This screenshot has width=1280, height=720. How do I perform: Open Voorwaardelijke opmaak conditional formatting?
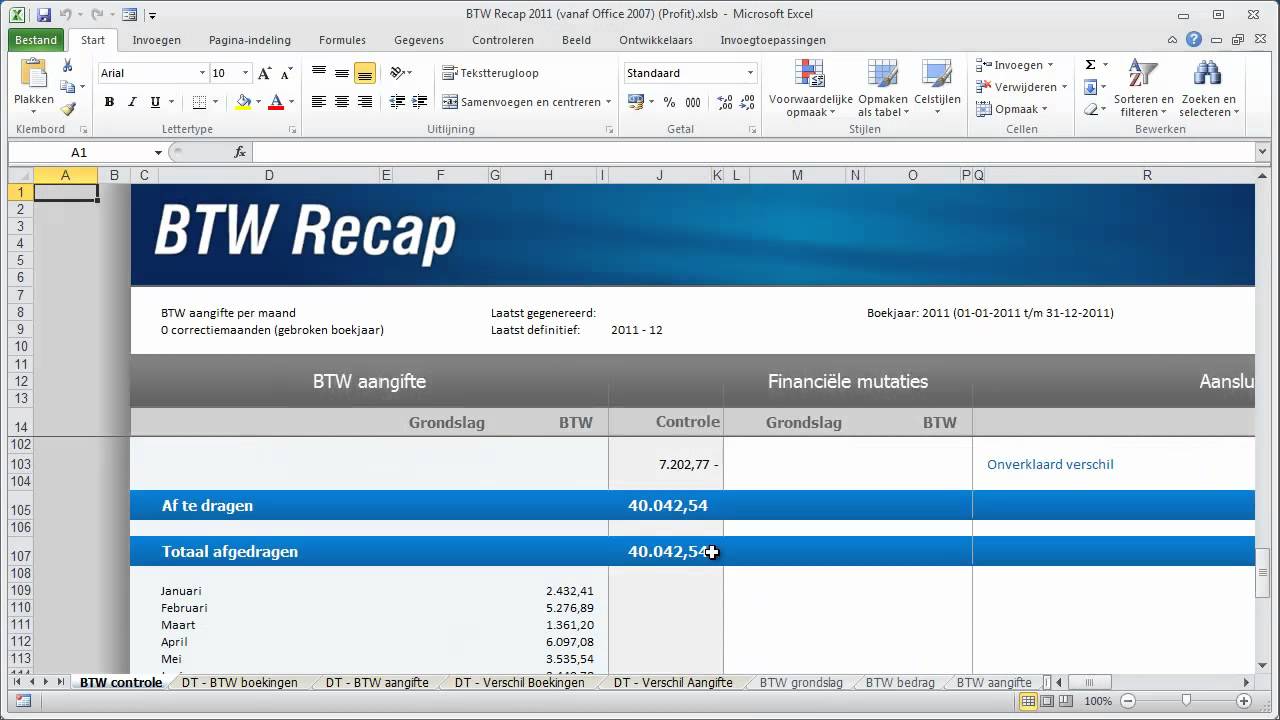coord(810,88)
